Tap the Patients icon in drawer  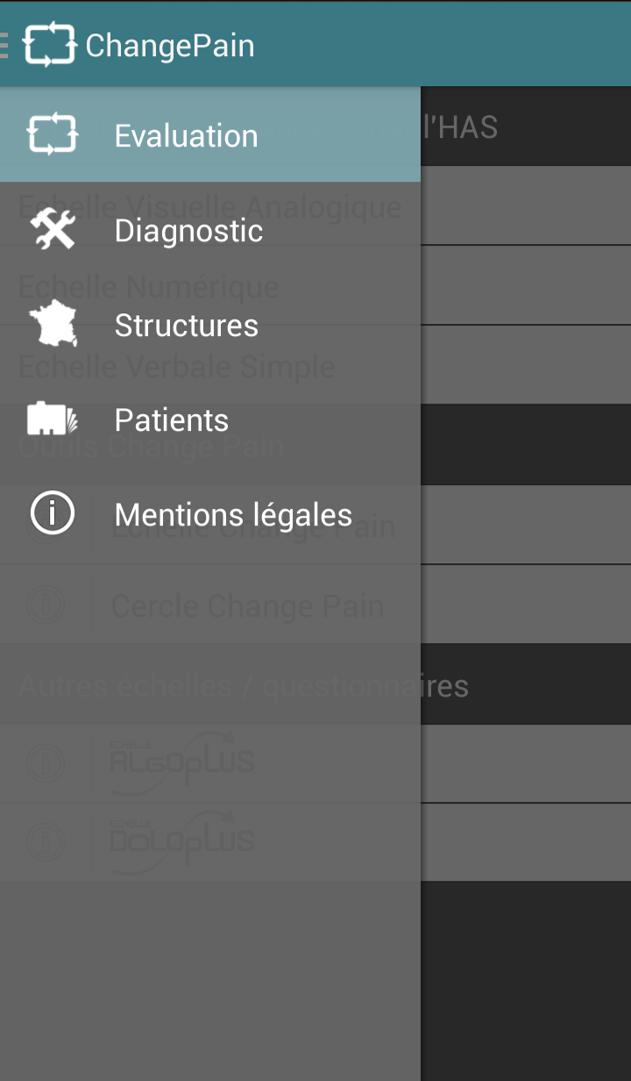[x=53, y=420]
